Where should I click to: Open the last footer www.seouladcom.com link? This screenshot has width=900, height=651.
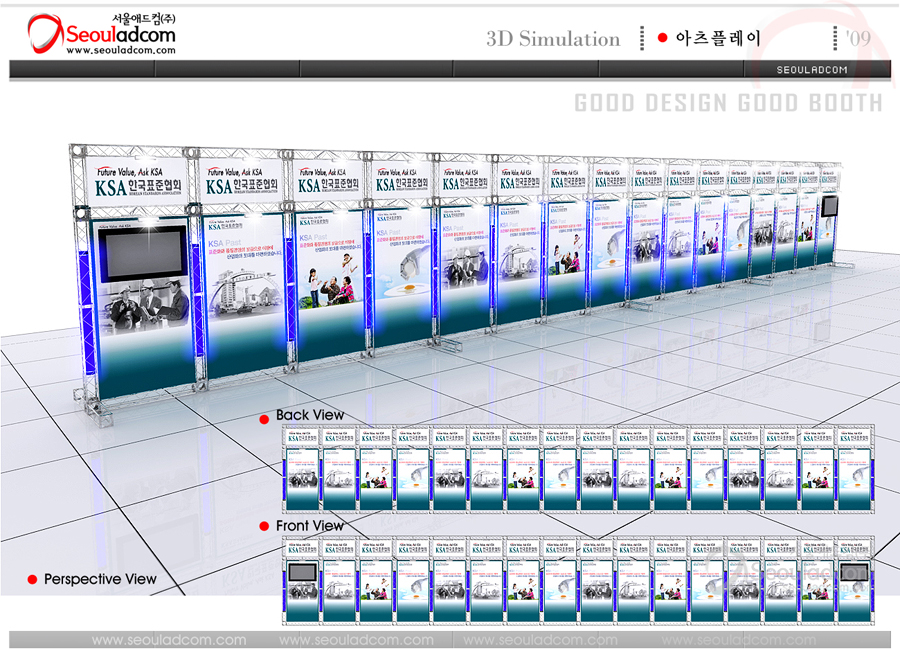pyautogui.click(x=729, y=640)
